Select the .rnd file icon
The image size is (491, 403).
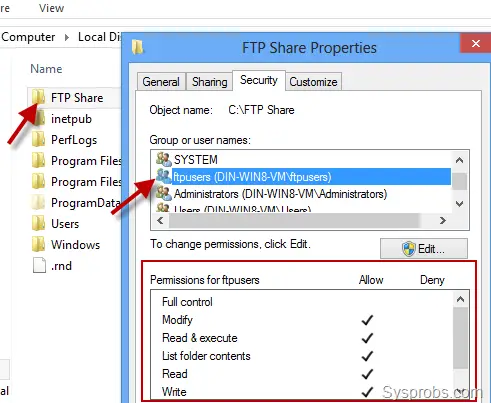pyautogui.click(x=39, y=265)
